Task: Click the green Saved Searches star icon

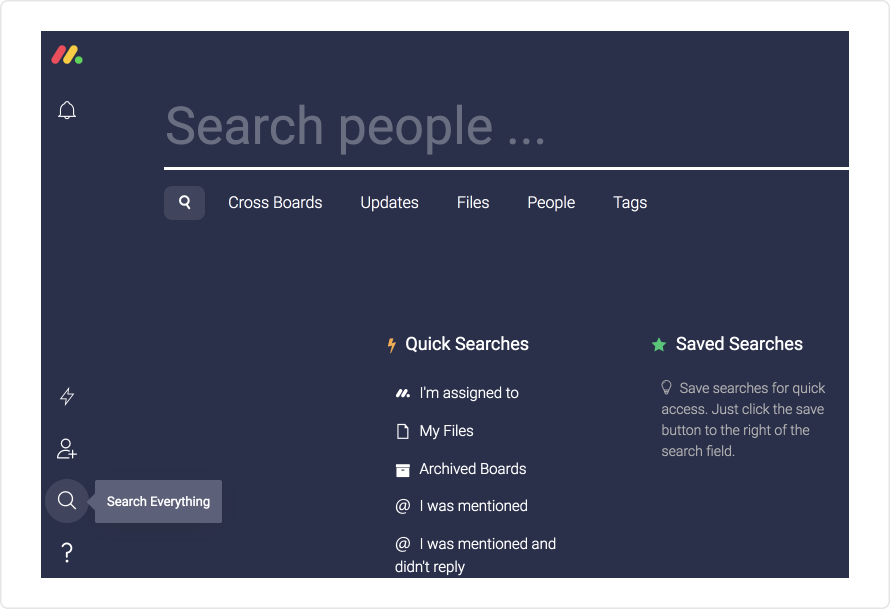Action: coord(659,345)
